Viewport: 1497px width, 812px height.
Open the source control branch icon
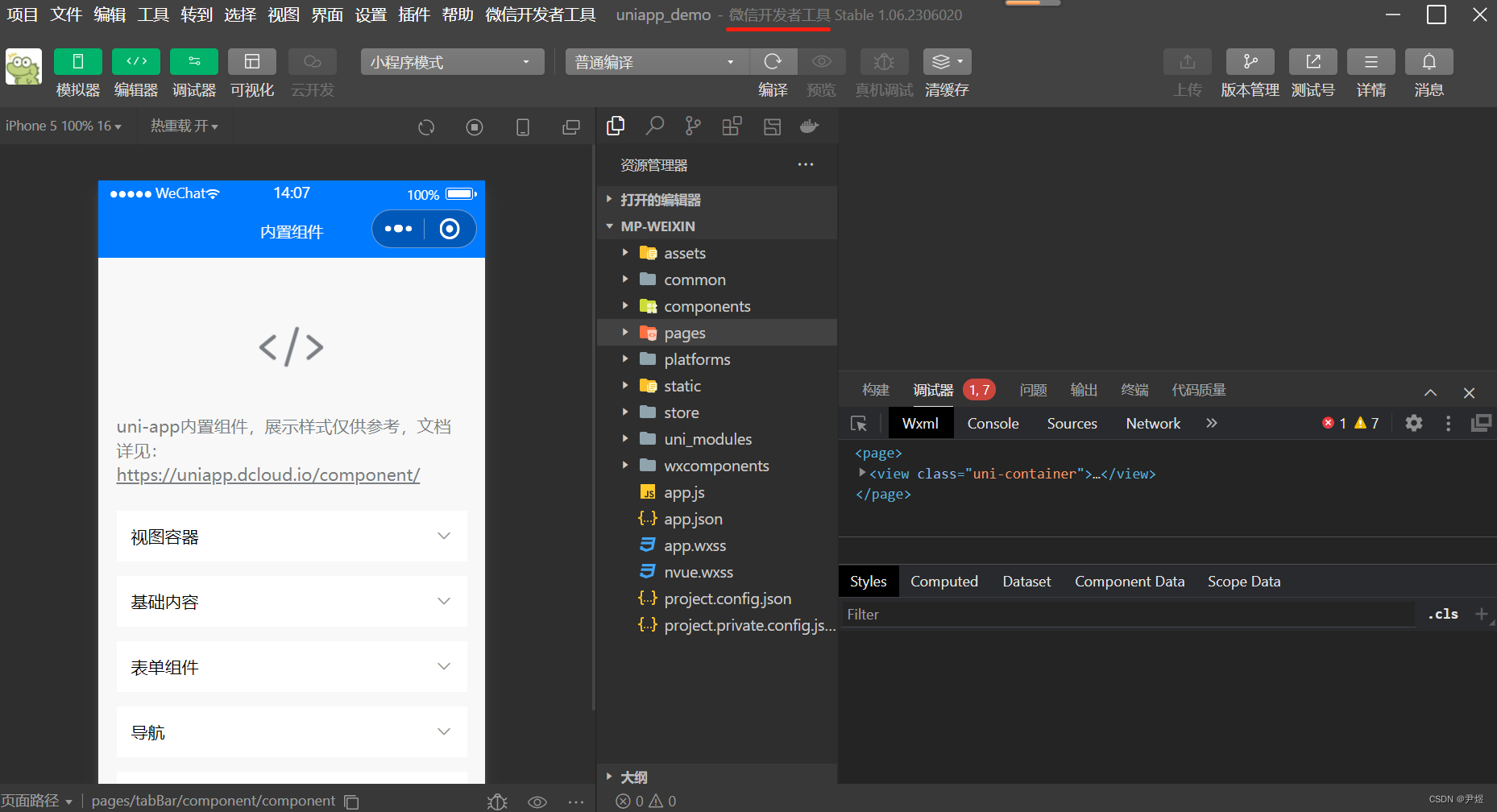tap(693, 126)
